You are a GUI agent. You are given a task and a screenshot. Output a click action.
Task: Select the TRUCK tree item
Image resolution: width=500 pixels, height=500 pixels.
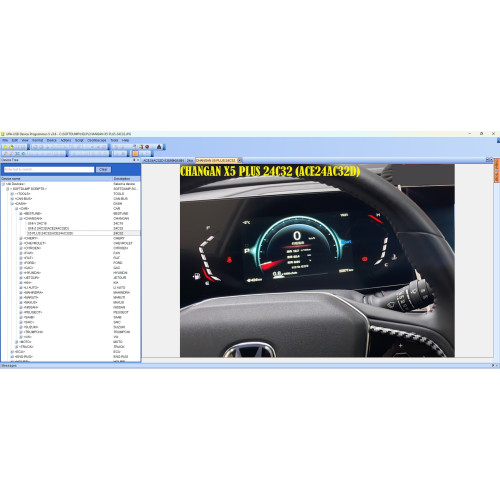26,347
